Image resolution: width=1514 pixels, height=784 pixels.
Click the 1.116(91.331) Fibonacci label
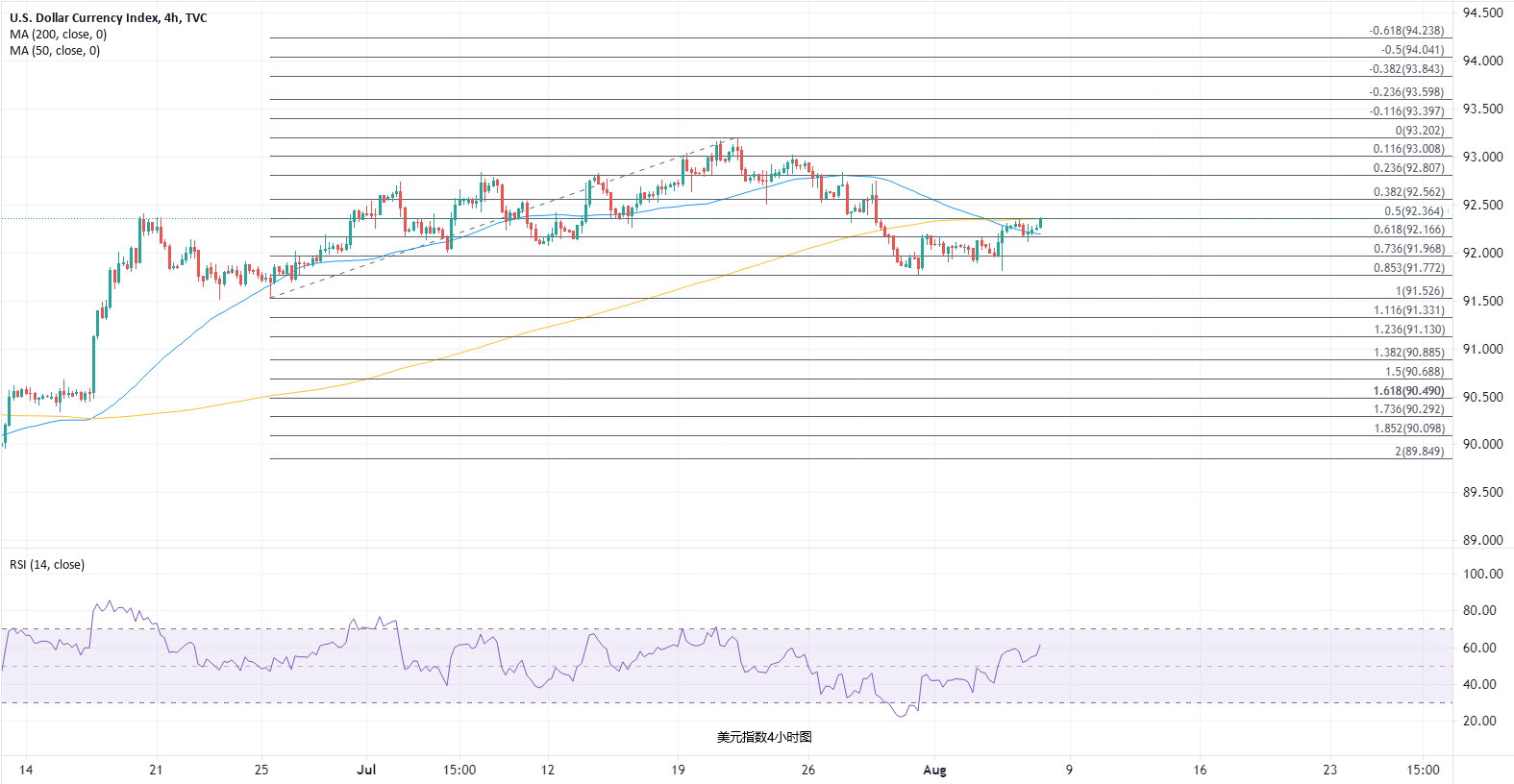point(1408,310)
